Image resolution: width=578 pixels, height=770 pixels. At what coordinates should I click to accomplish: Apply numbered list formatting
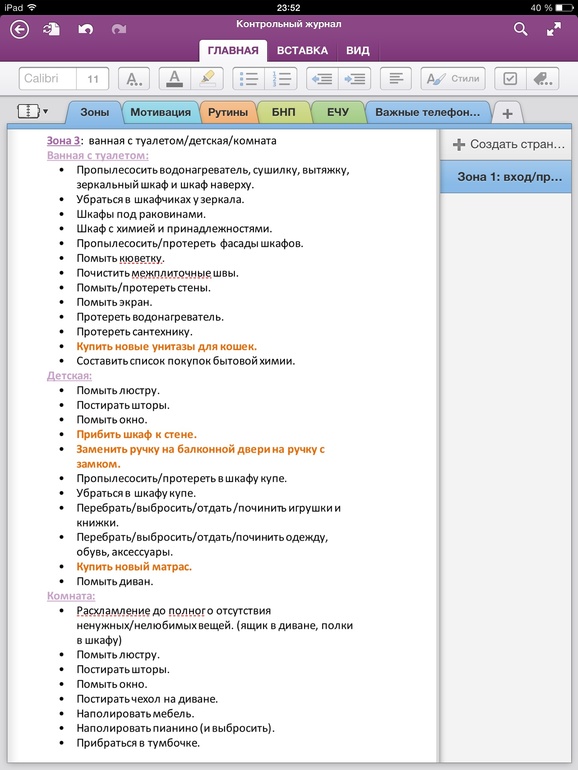pyautogui.click(x=281, y=79)
